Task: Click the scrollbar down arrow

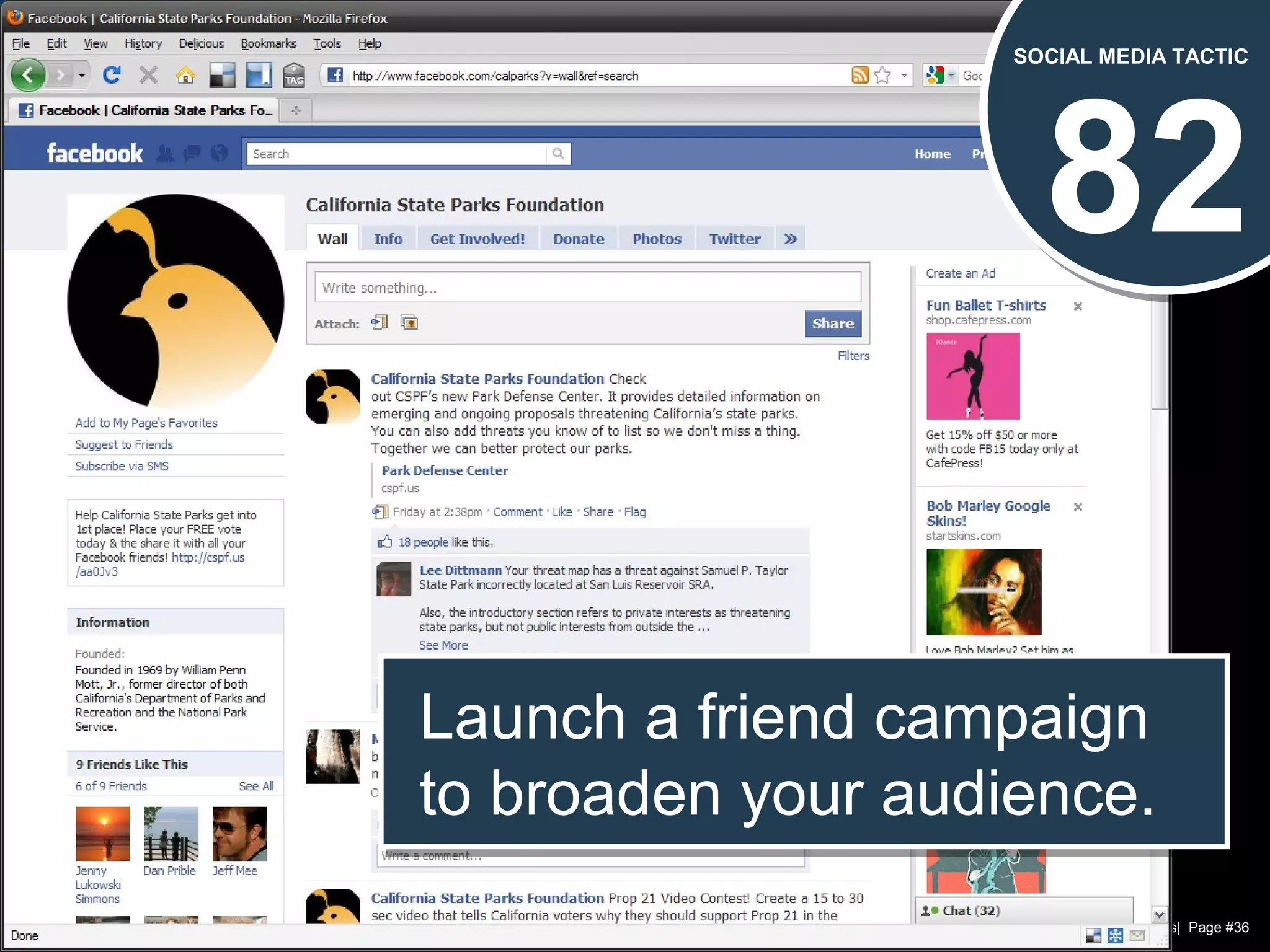Action: pyautogui.click(x=1159, y=914)
